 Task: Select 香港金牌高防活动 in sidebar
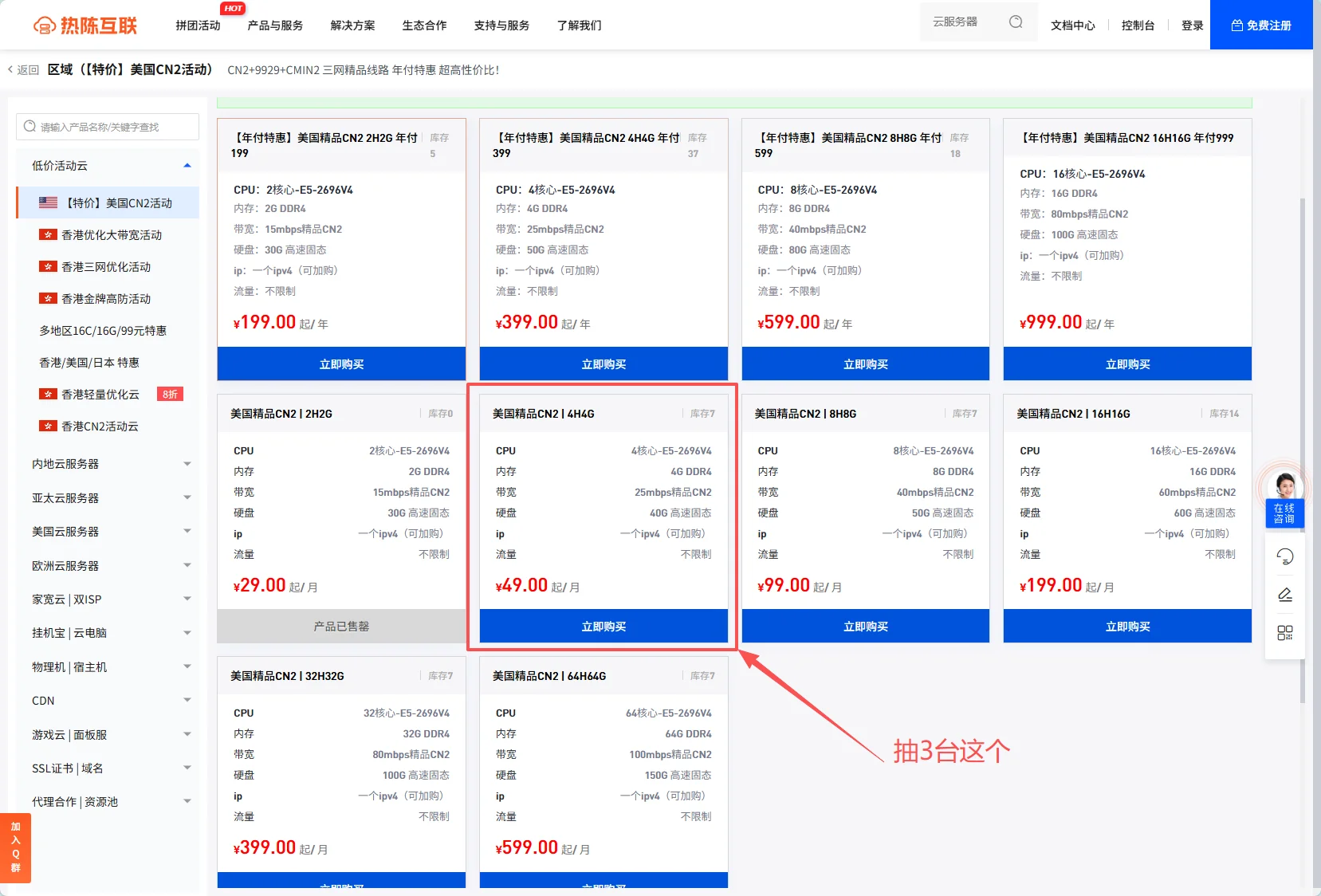point(108,298)
